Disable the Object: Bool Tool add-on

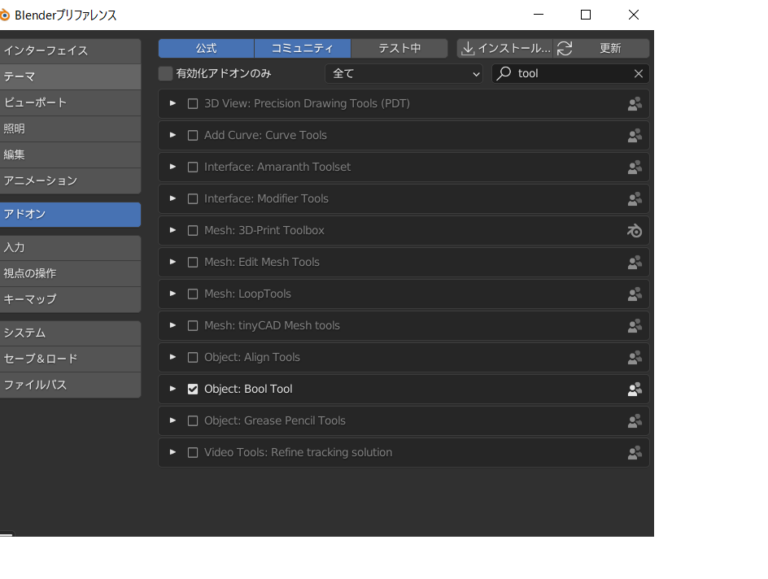[193, 389]
